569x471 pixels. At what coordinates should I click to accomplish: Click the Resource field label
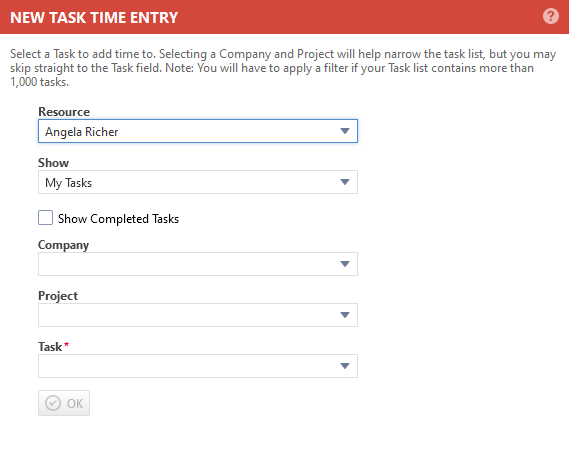point(64,112)
